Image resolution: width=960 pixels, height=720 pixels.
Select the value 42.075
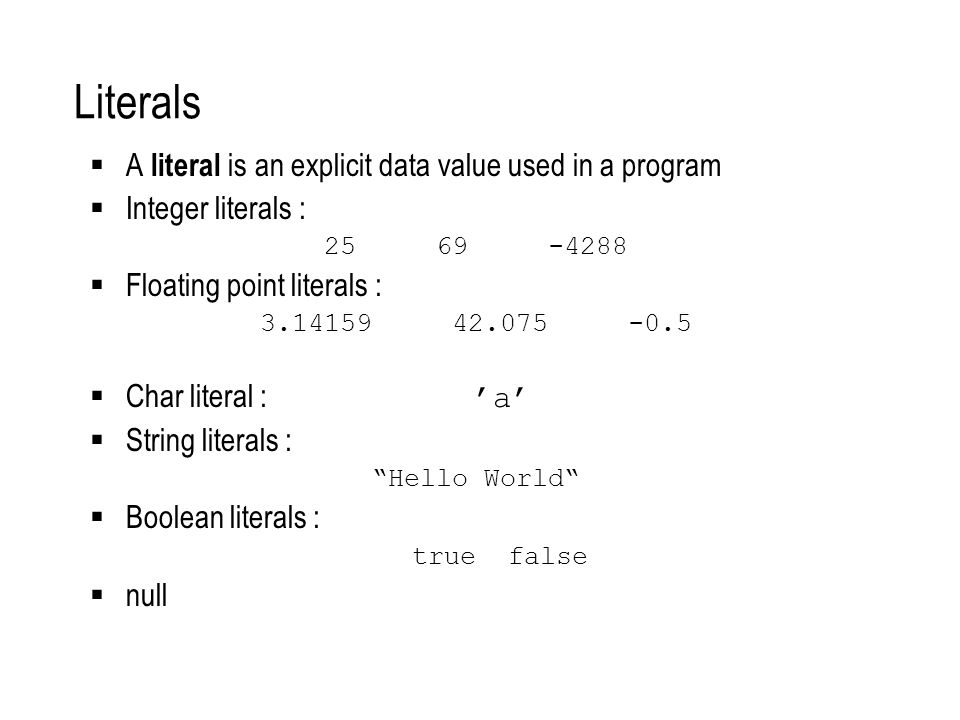pyautogui.click(x=500, y=323)
